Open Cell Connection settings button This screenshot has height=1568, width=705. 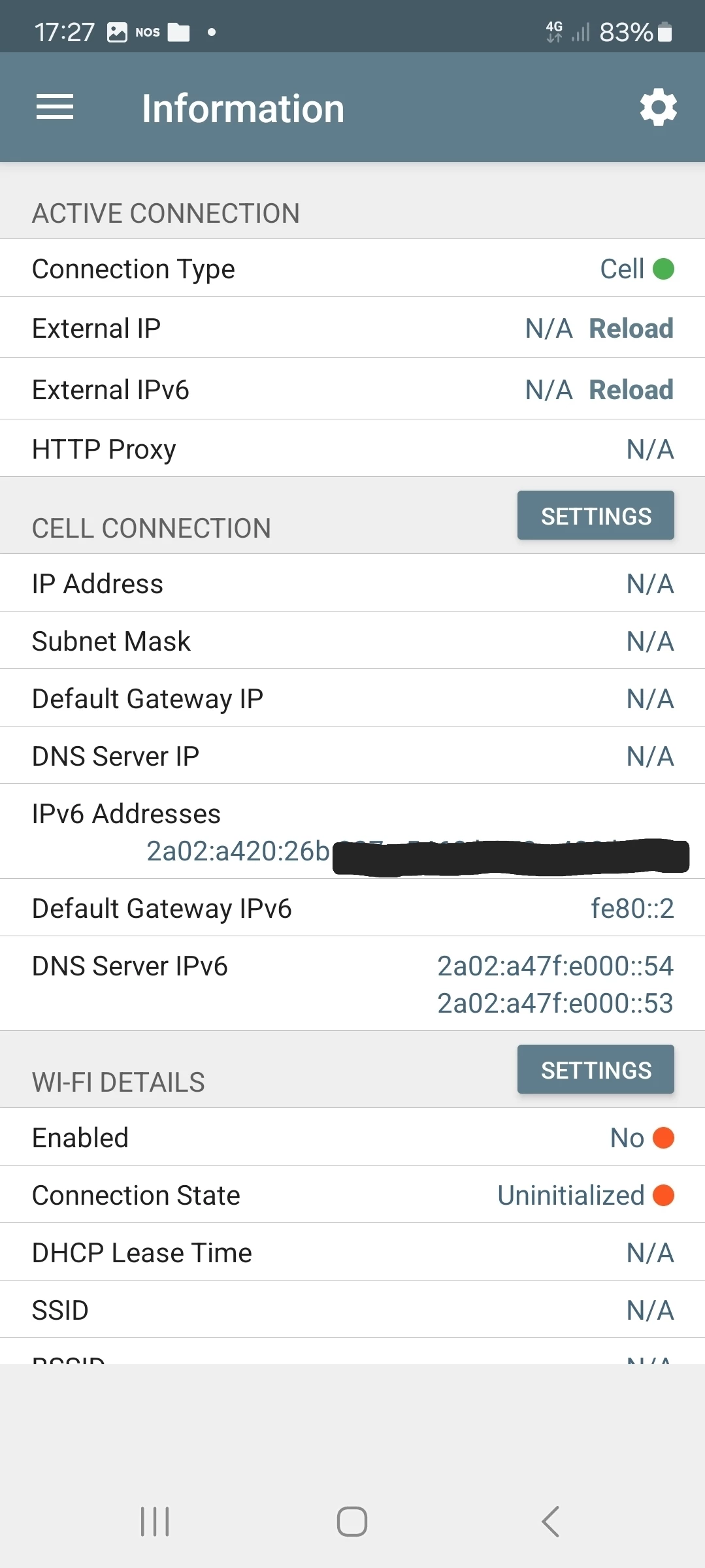pos(595,515)
